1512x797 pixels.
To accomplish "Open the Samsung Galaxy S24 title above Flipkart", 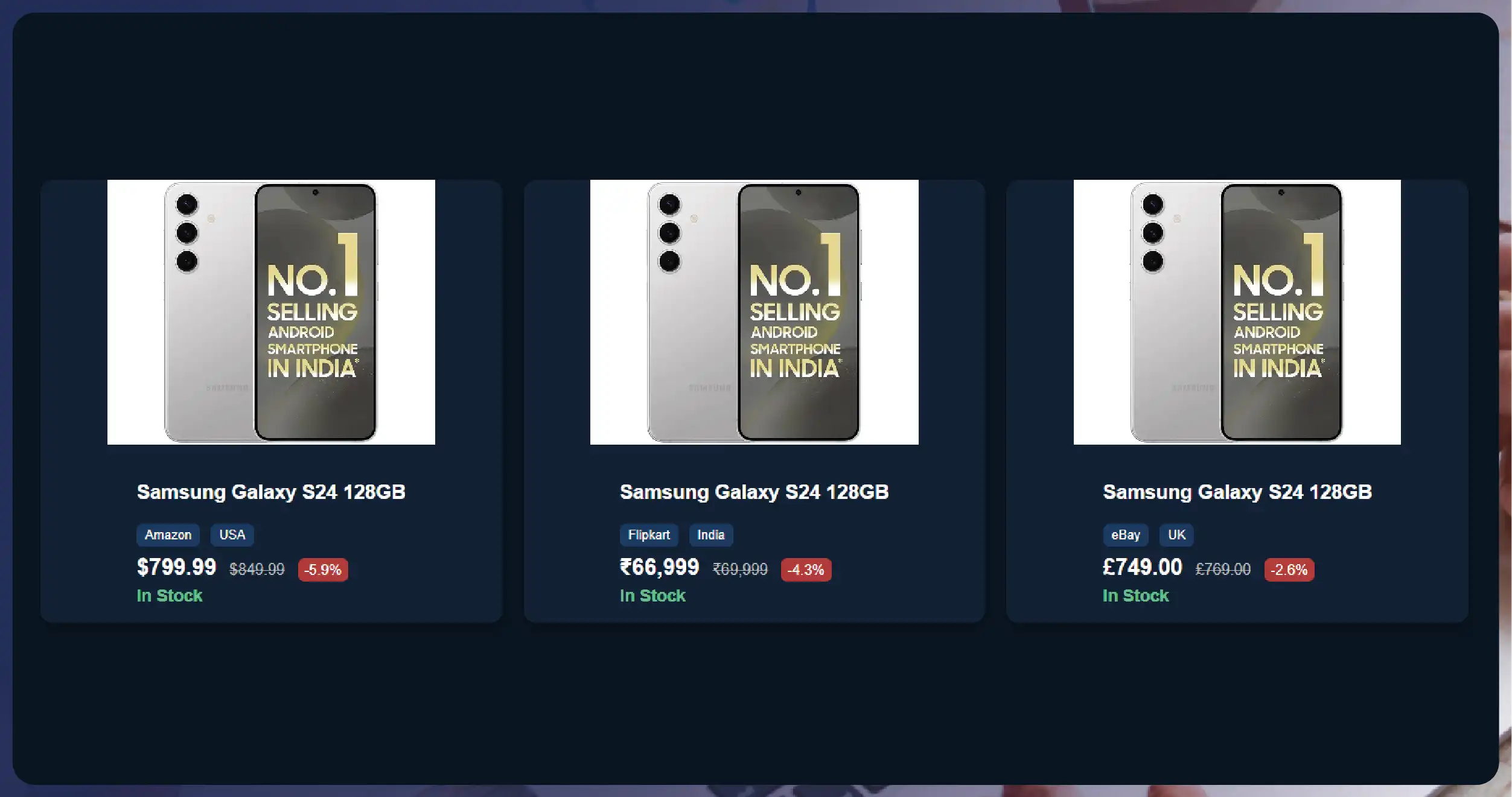I will (754, 492).
